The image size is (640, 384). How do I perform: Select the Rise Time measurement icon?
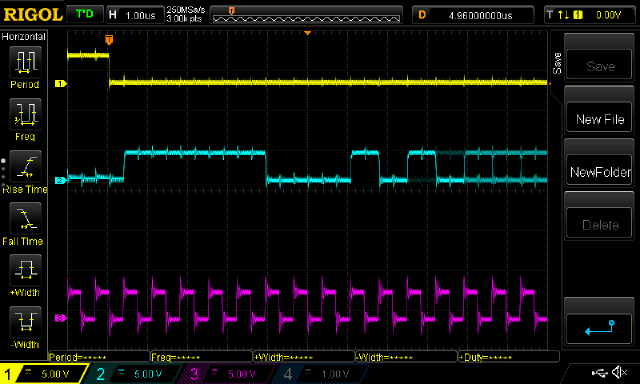[25, 166]
